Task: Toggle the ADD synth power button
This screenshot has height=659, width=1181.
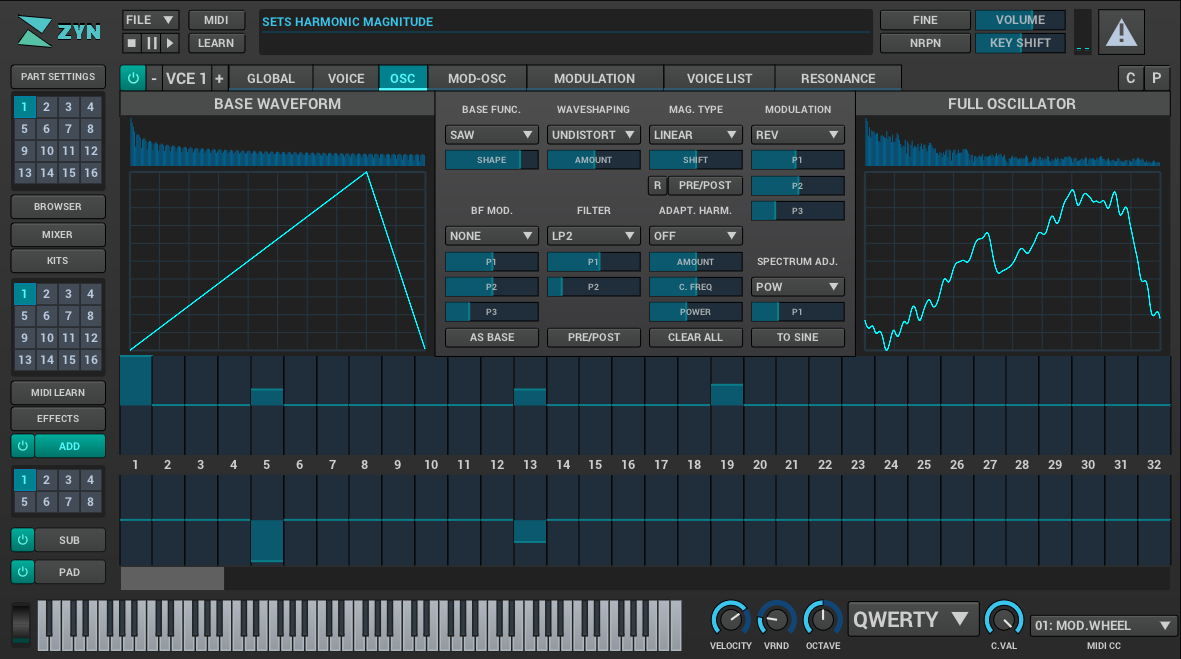Action: pos(22,446)
